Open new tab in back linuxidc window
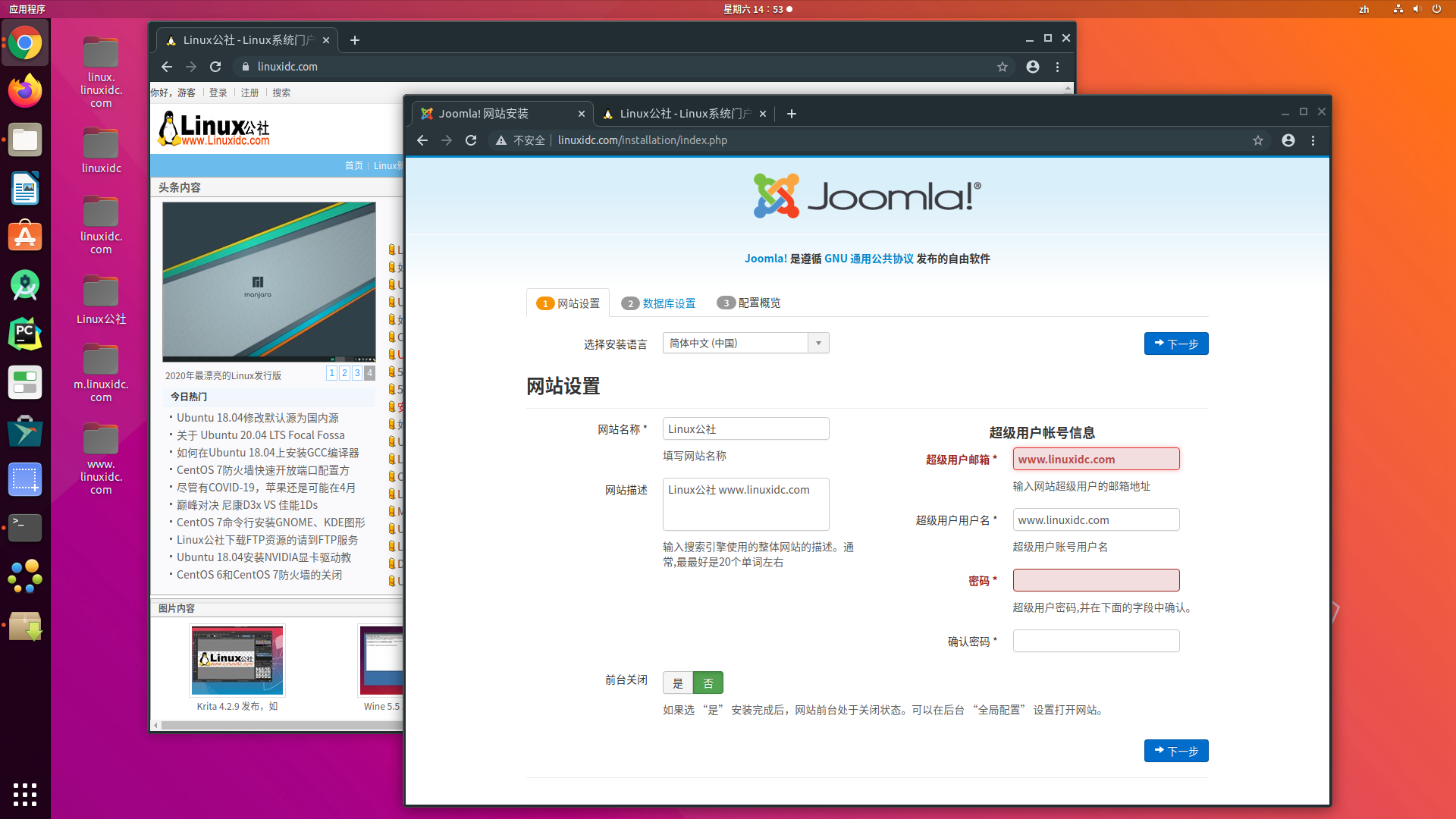This screenshot has width=1456, height=819. click(x=355, y=40)
